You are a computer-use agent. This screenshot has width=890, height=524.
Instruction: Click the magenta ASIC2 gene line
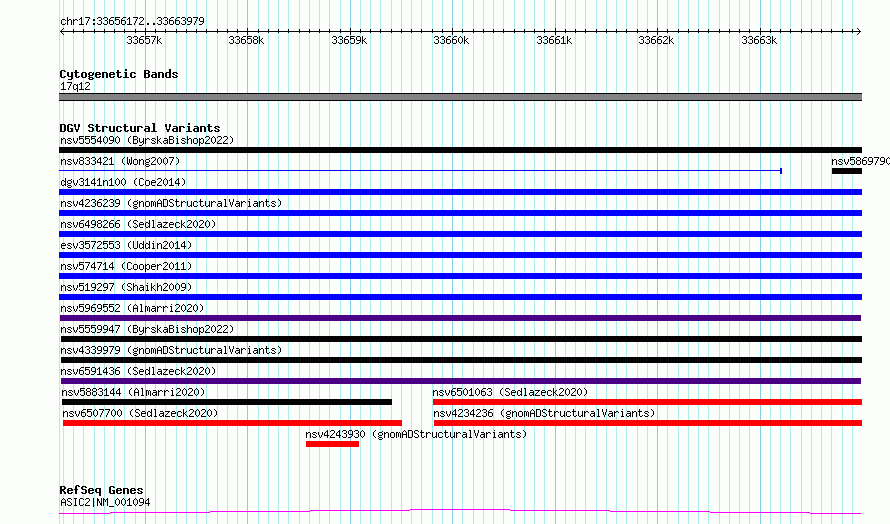pos(460,512)
